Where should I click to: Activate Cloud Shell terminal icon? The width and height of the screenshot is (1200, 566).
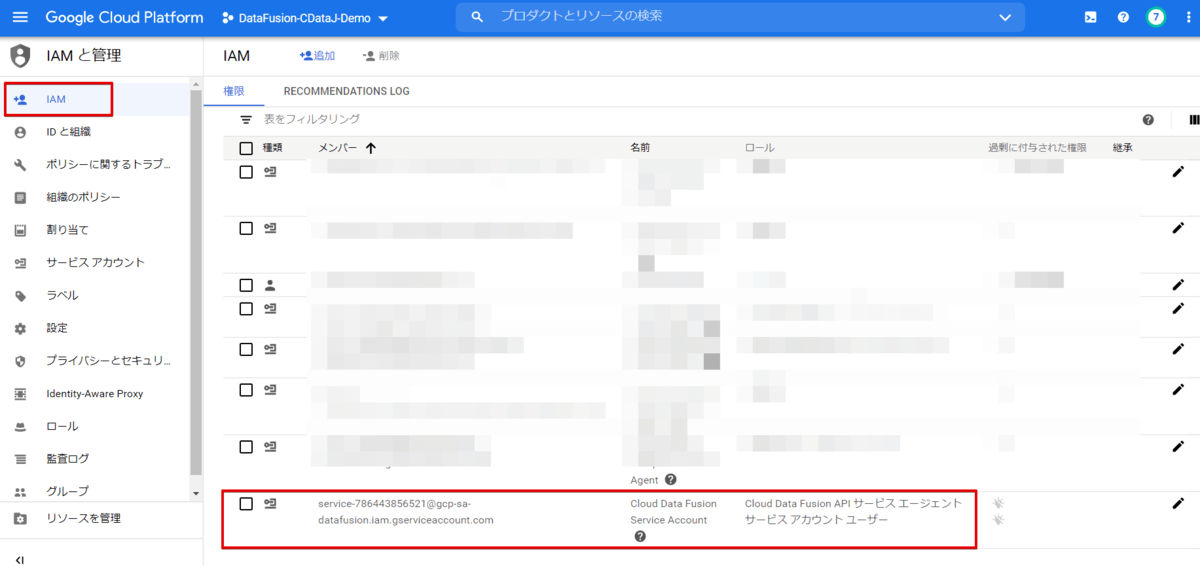pyautogui.click(x=1090, y=17)
